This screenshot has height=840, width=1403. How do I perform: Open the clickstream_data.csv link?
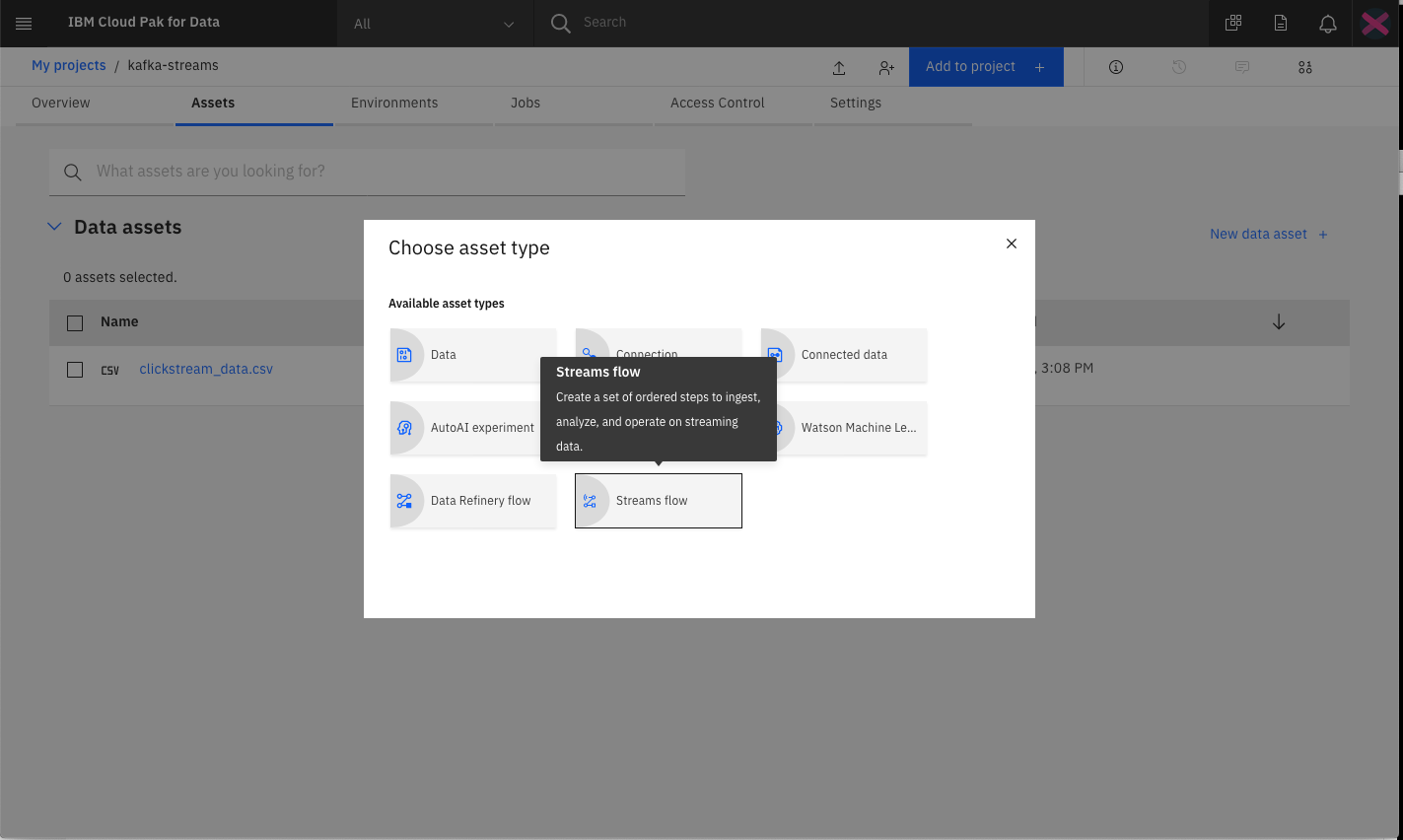tap(206, 369)
